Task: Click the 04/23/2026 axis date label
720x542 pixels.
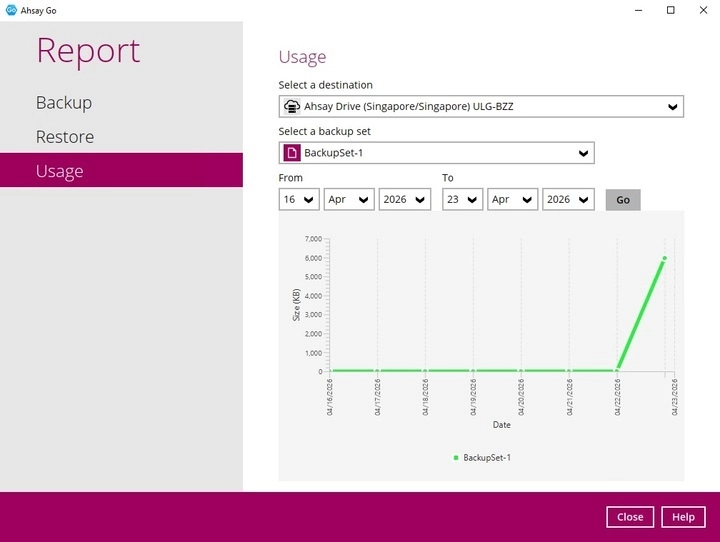Action: click(x=675, y=397)
